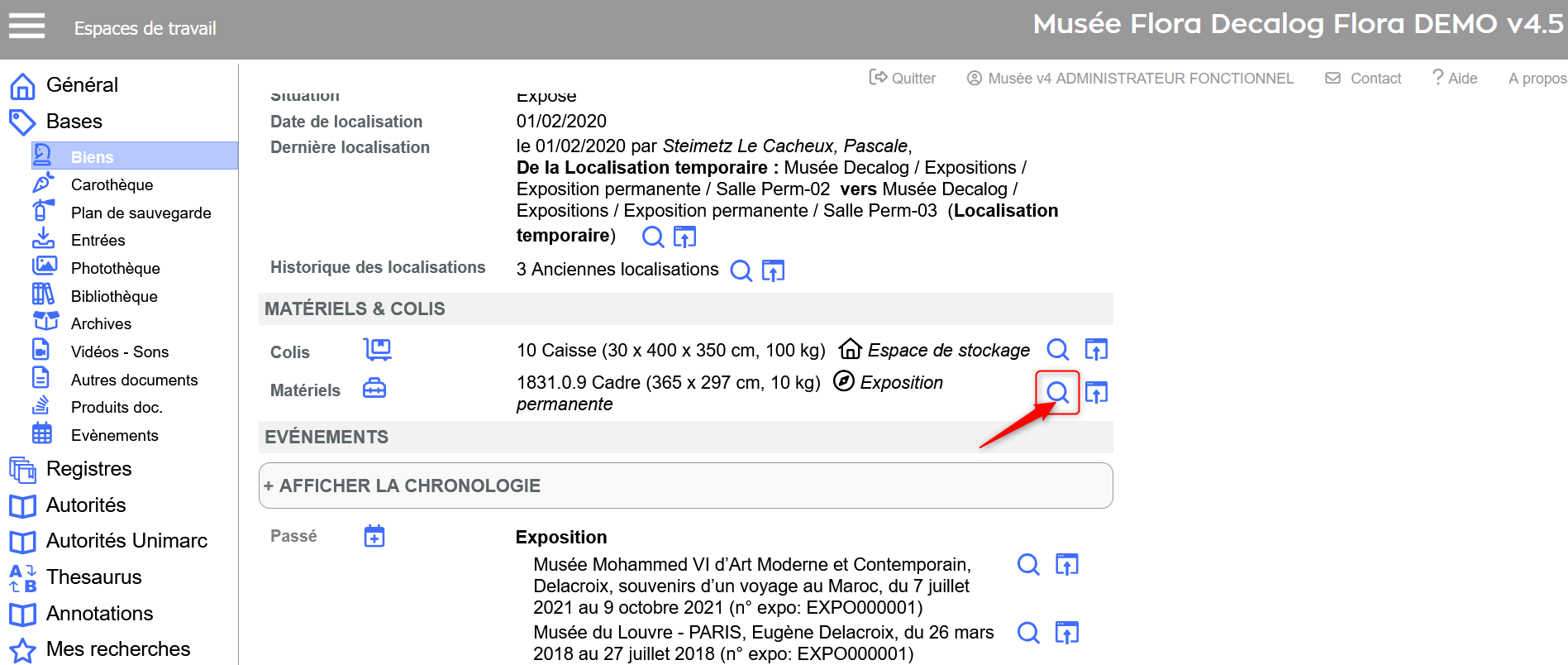Screen dimensions: 1568x665
Task: Open the hamburger menu icon
Action: 26,26
